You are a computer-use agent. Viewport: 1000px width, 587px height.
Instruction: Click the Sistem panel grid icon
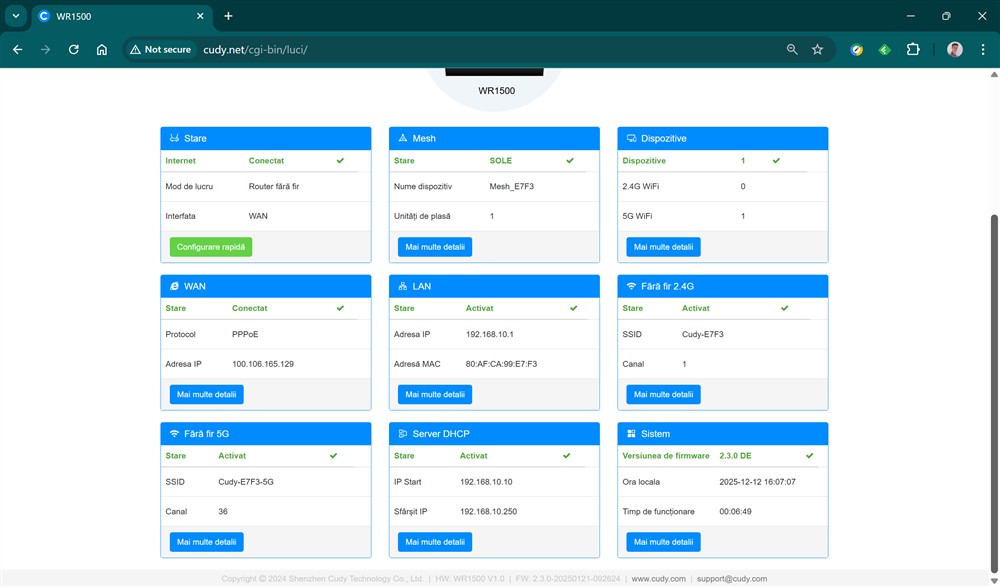[632, 434]
